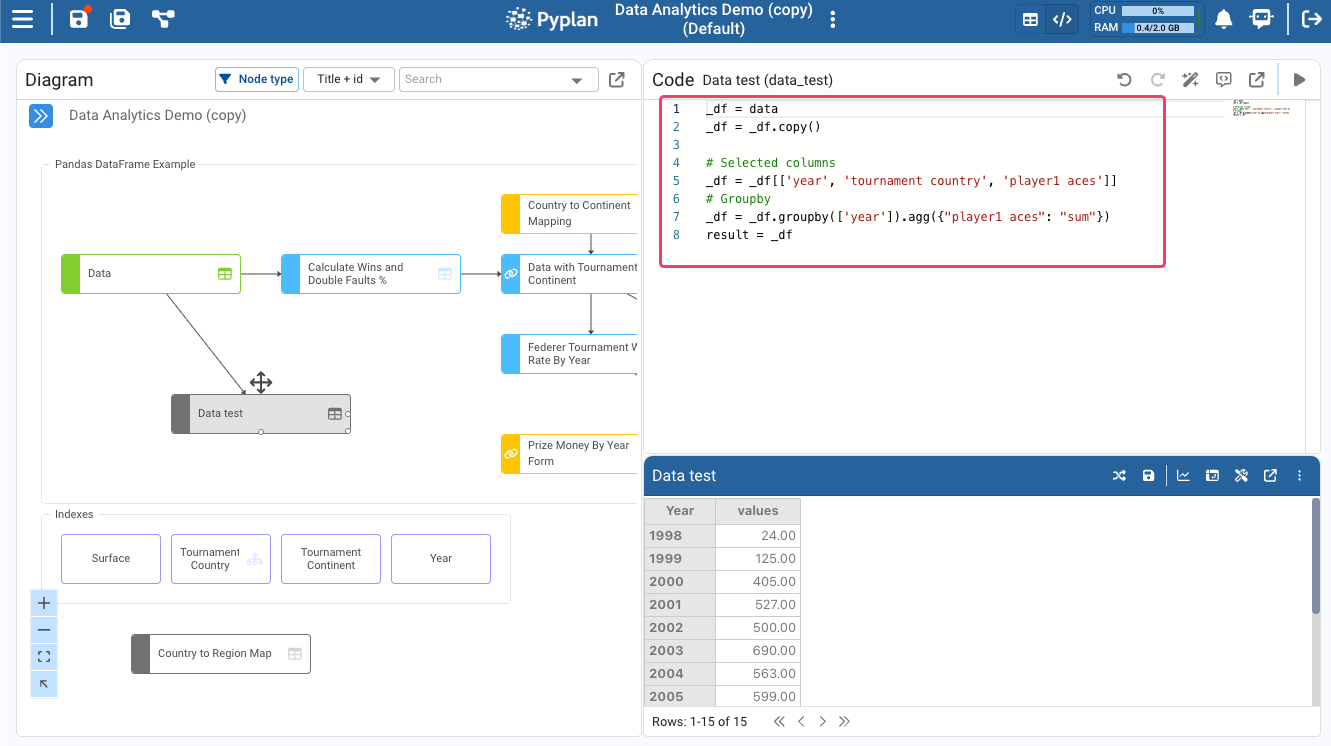The height and width of the screenshot is (746, 1331).
Task: Undo the last code edit
Action: (x=1124, y=80)
